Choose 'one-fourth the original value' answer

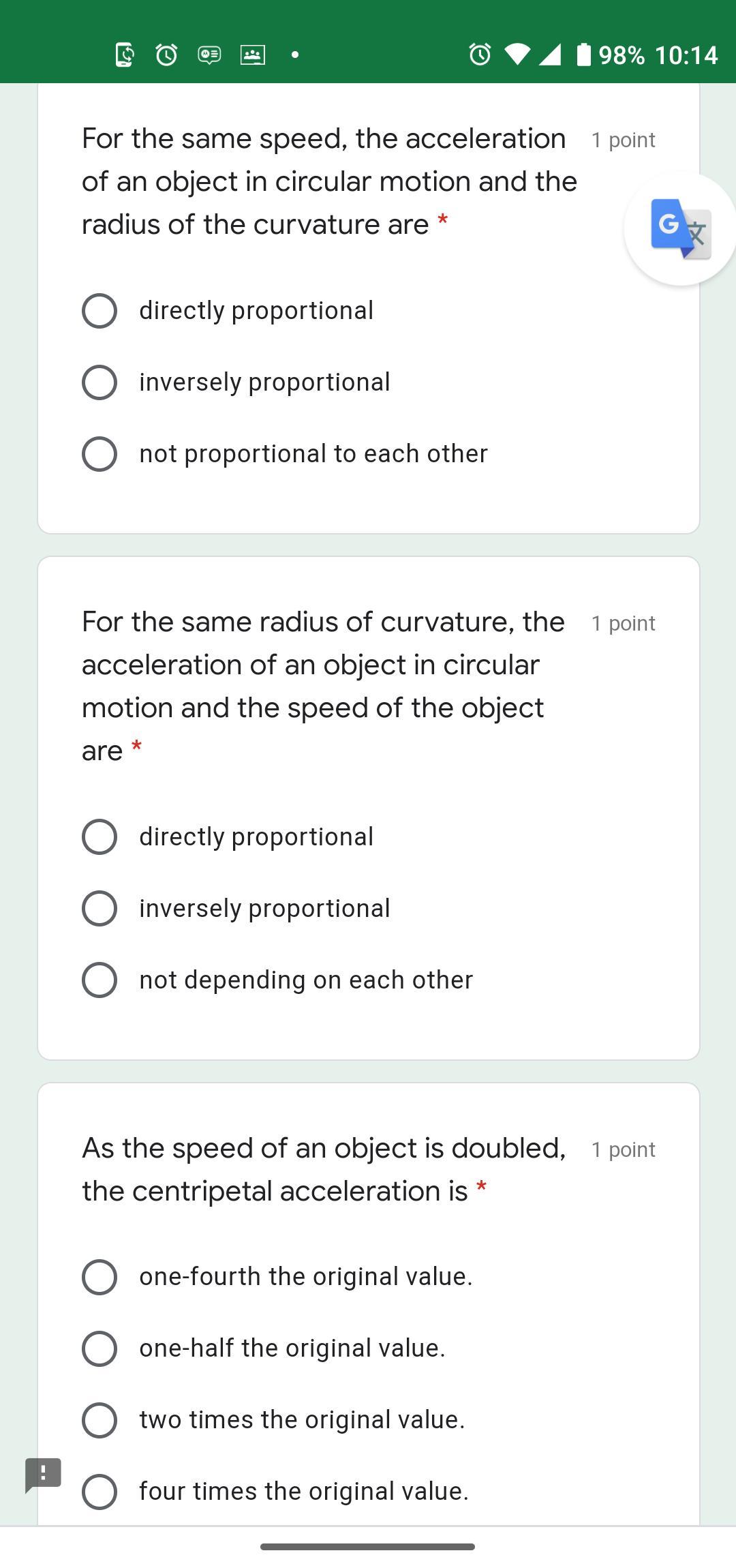coord(99,1277)
